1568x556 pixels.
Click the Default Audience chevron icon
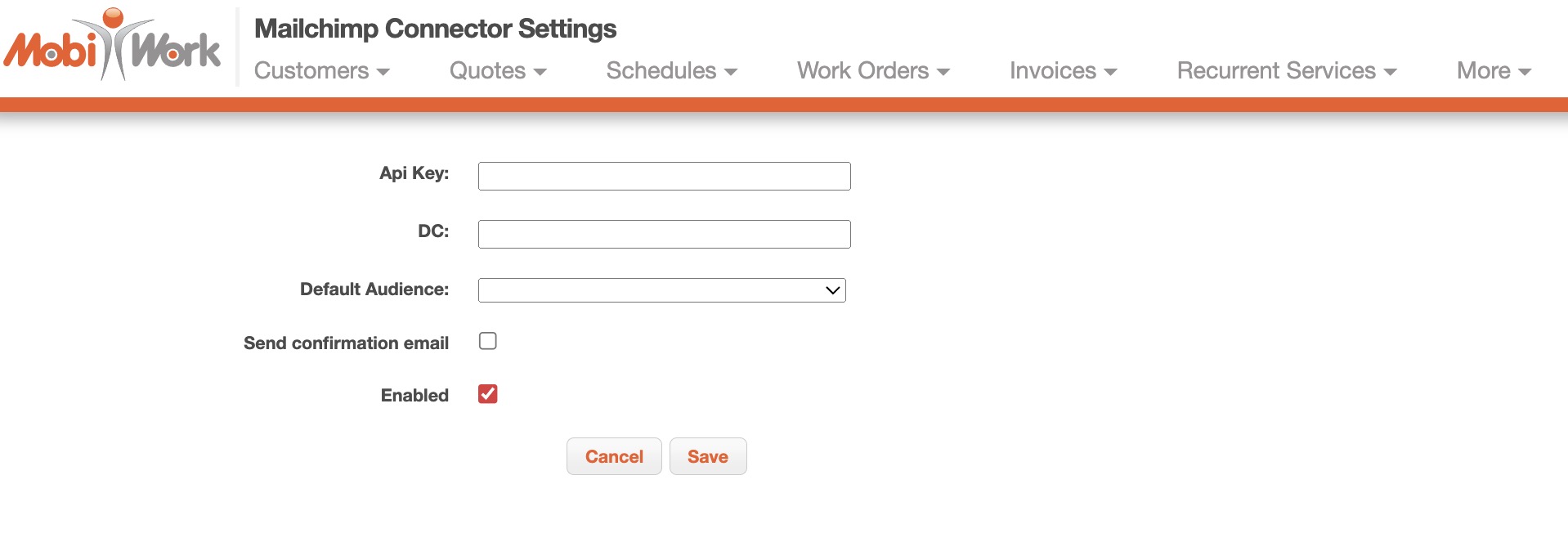[x=833, y=290]
